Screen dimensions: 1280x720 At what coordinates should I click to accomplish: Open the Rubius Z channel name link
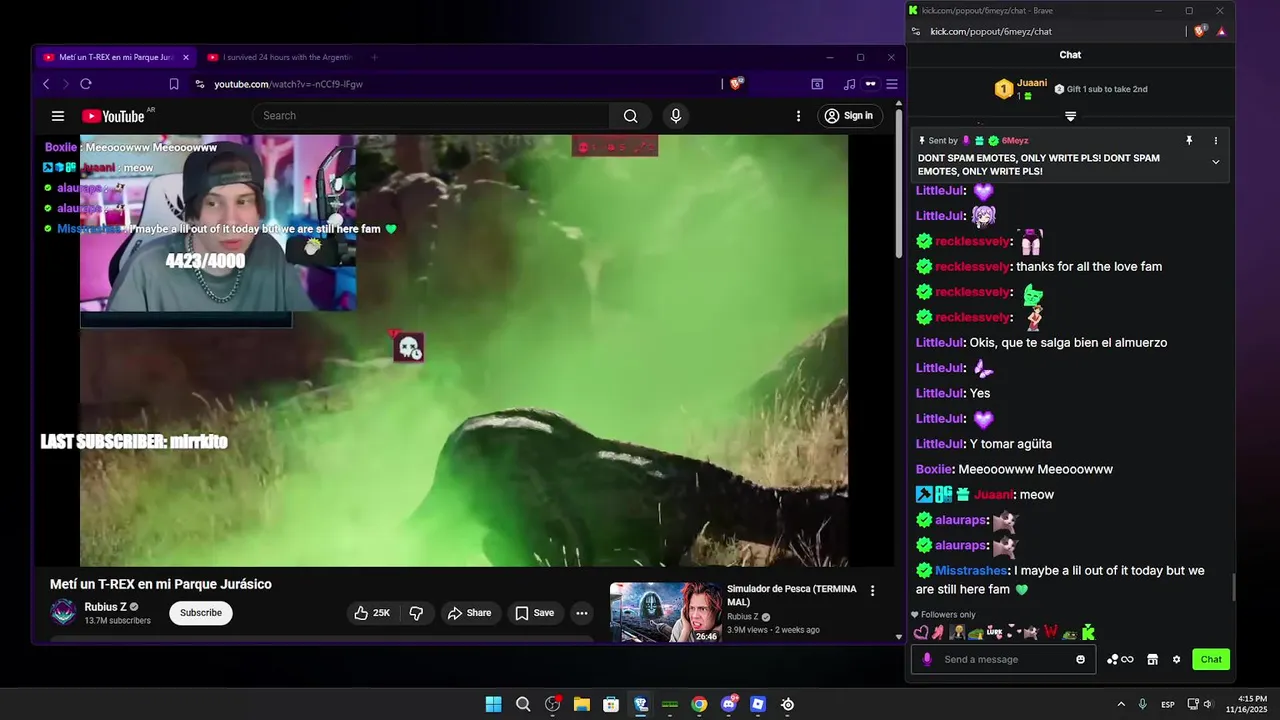tap(105, 607)
